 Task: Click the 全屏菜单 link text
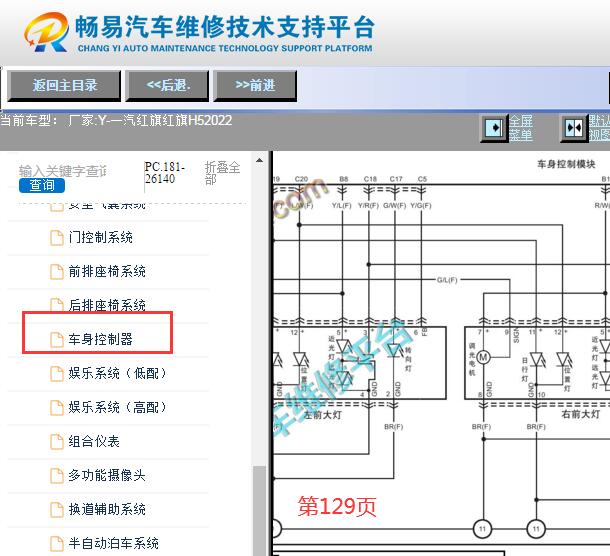(x=521, y=128)
